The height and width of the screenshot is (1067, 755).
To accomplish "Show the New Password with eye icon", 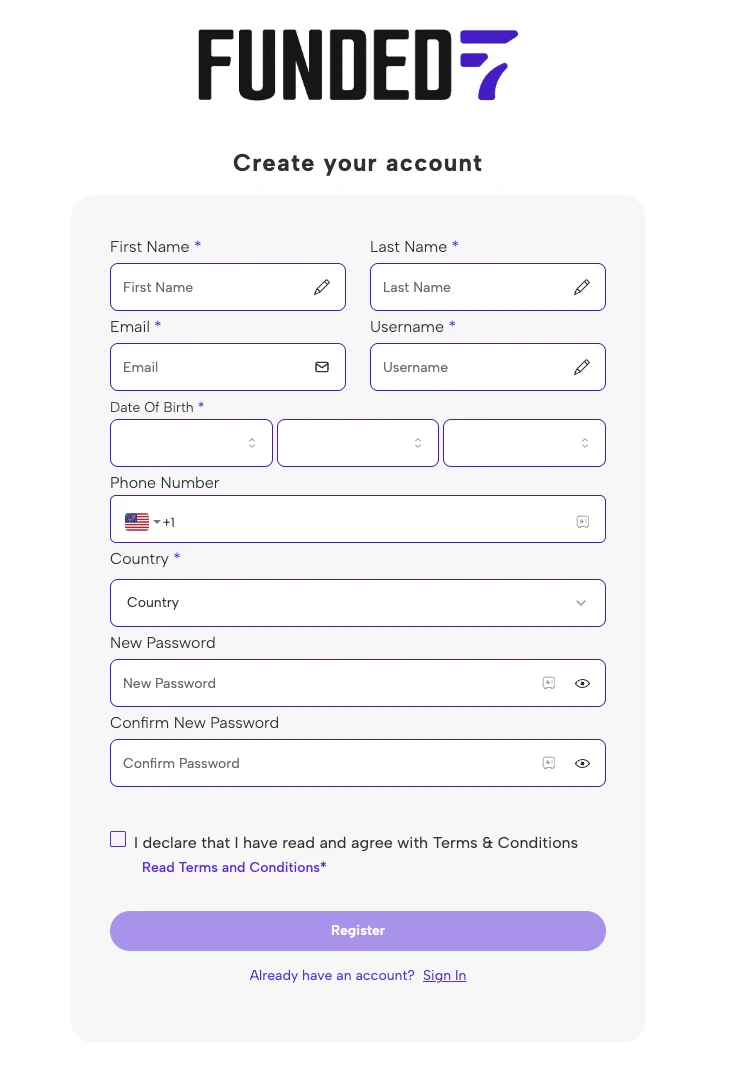I will [582, 683].
